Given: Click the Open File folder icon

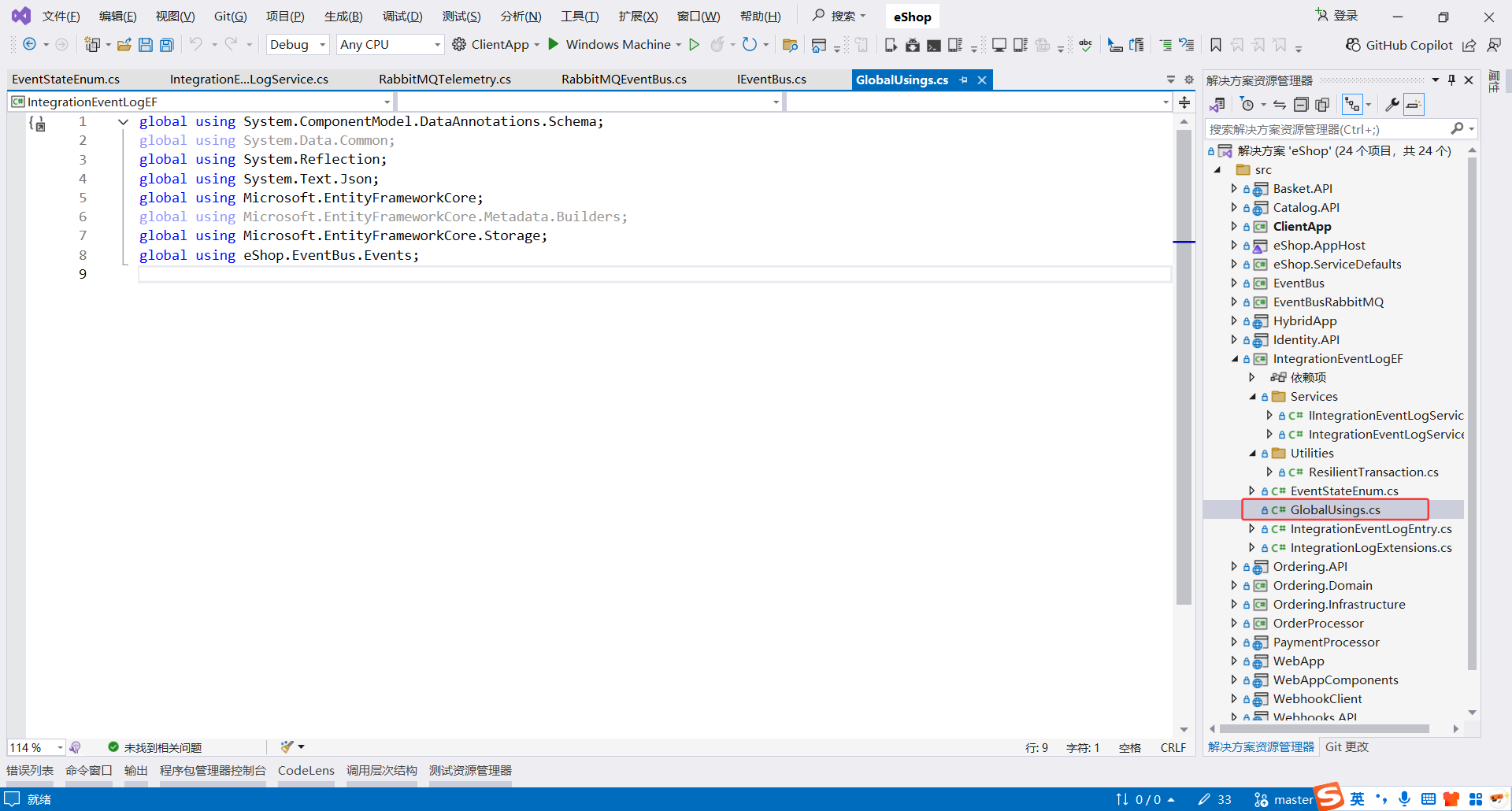Looking at the screenshot, I should click(124, 45).
